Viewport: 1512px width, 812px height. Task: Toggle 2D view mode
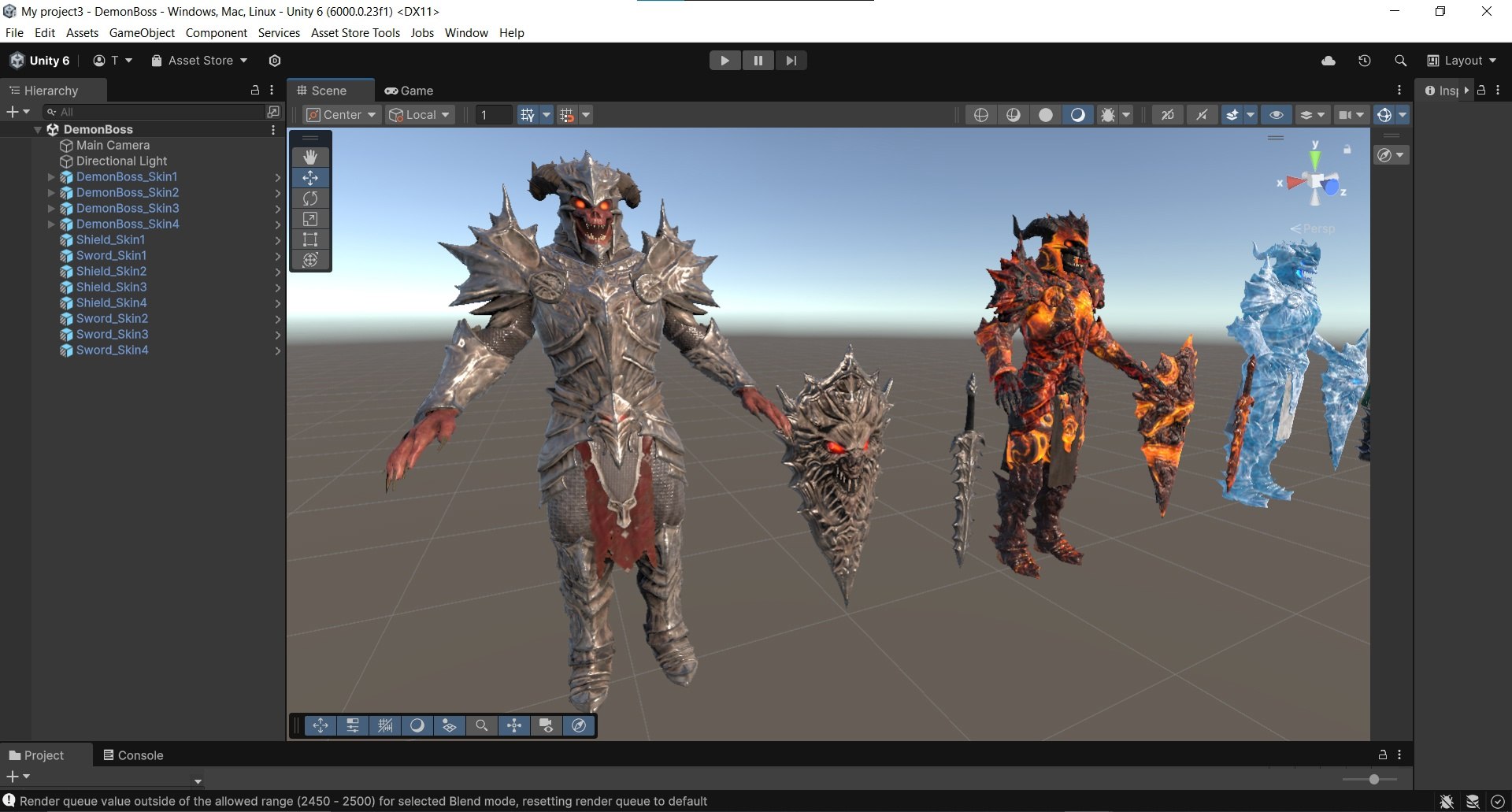click(x=1168, y=115)
